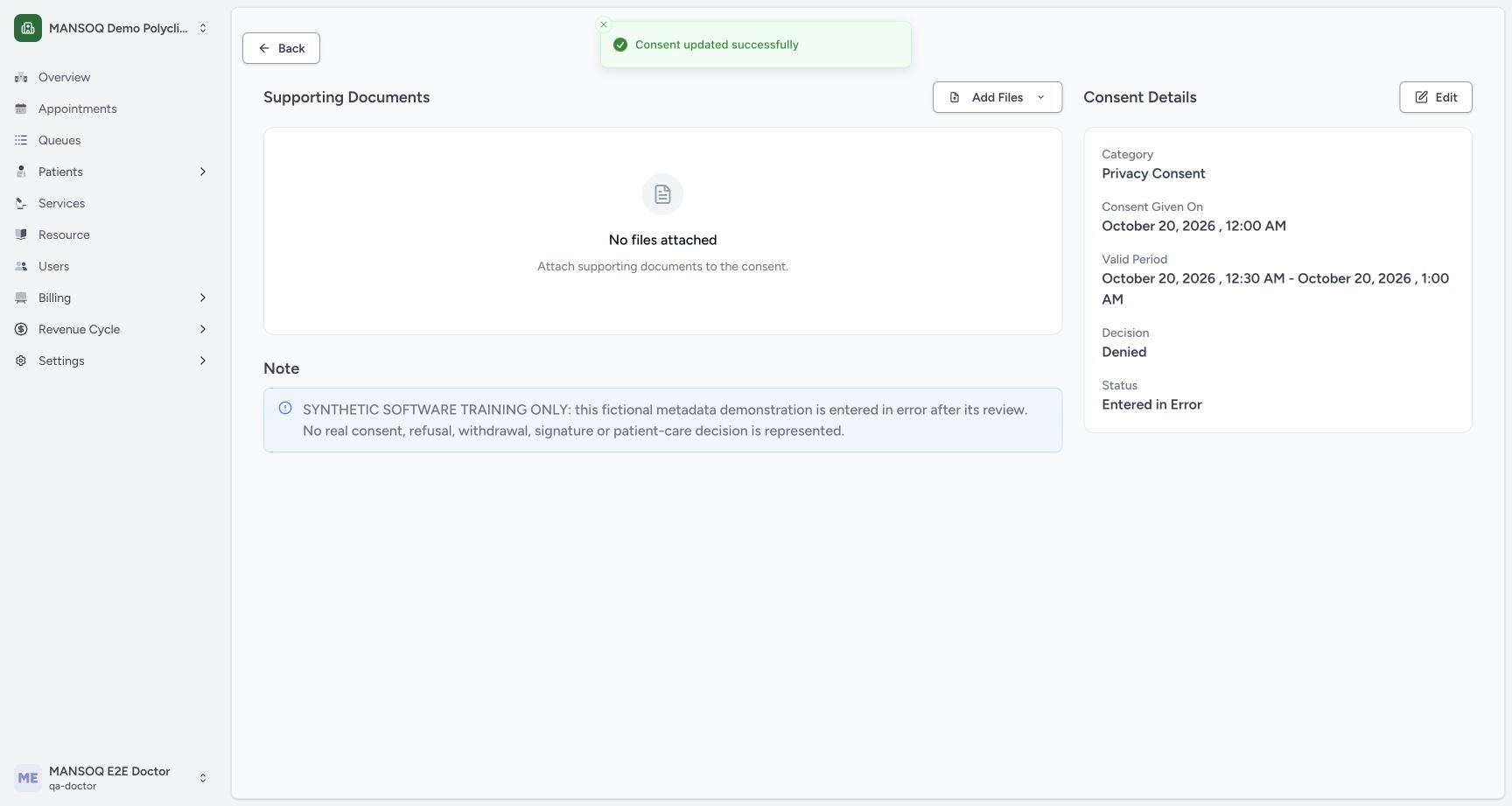Click the Settings gear icon
The image size is (1512, 806).
(x=21, y=361)
